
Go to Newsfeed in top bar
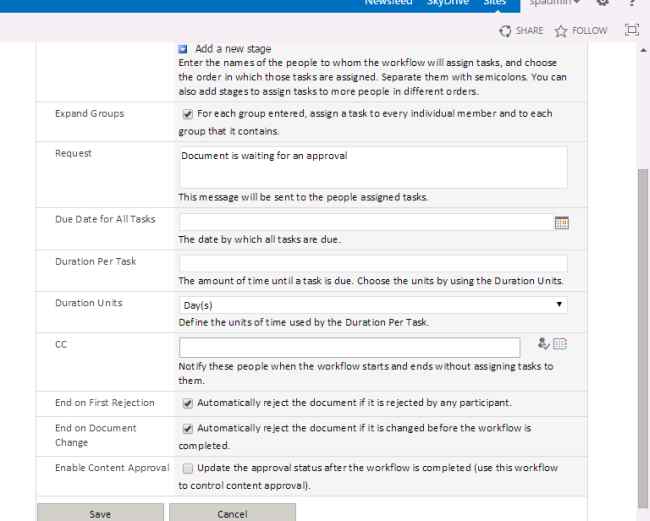pyautogui.click(x=388, y=3)
